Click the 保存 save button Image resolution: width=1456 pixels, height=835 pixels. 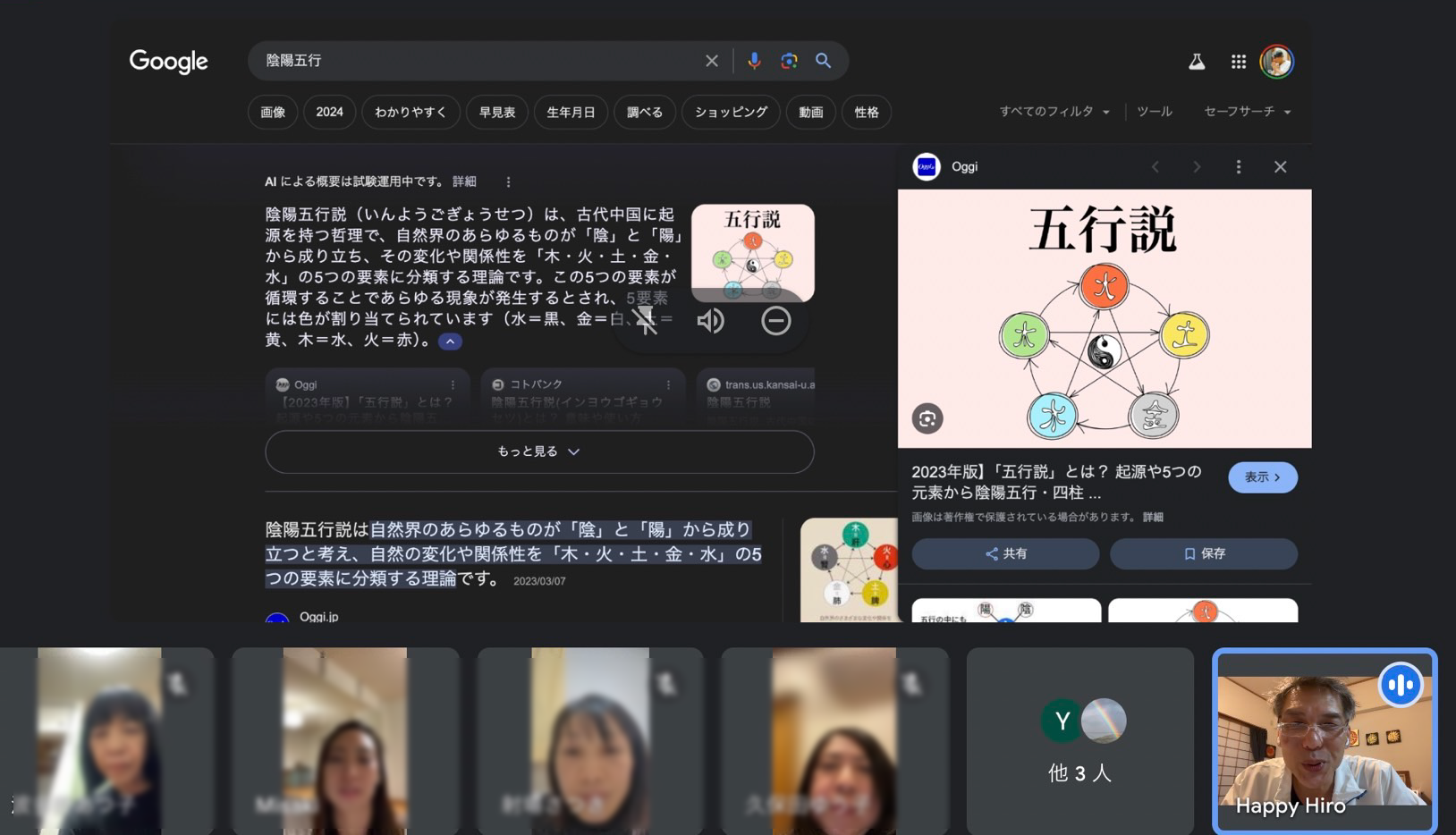[1203, 553]
